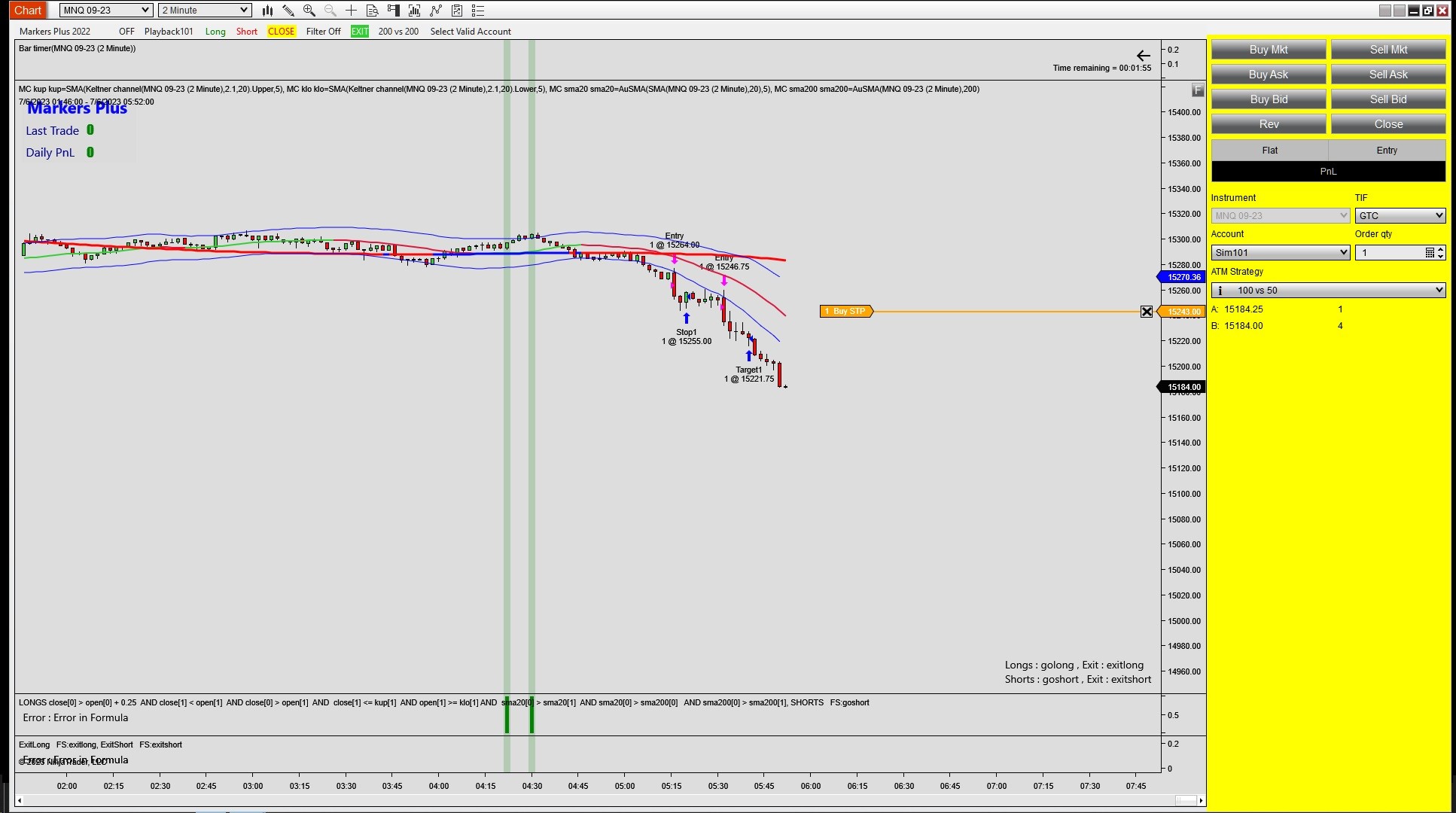The height and width of the screenshot is (813, 1456).
Task: Cancel the Buy STP order with the X
Action: coord(1146,312)
